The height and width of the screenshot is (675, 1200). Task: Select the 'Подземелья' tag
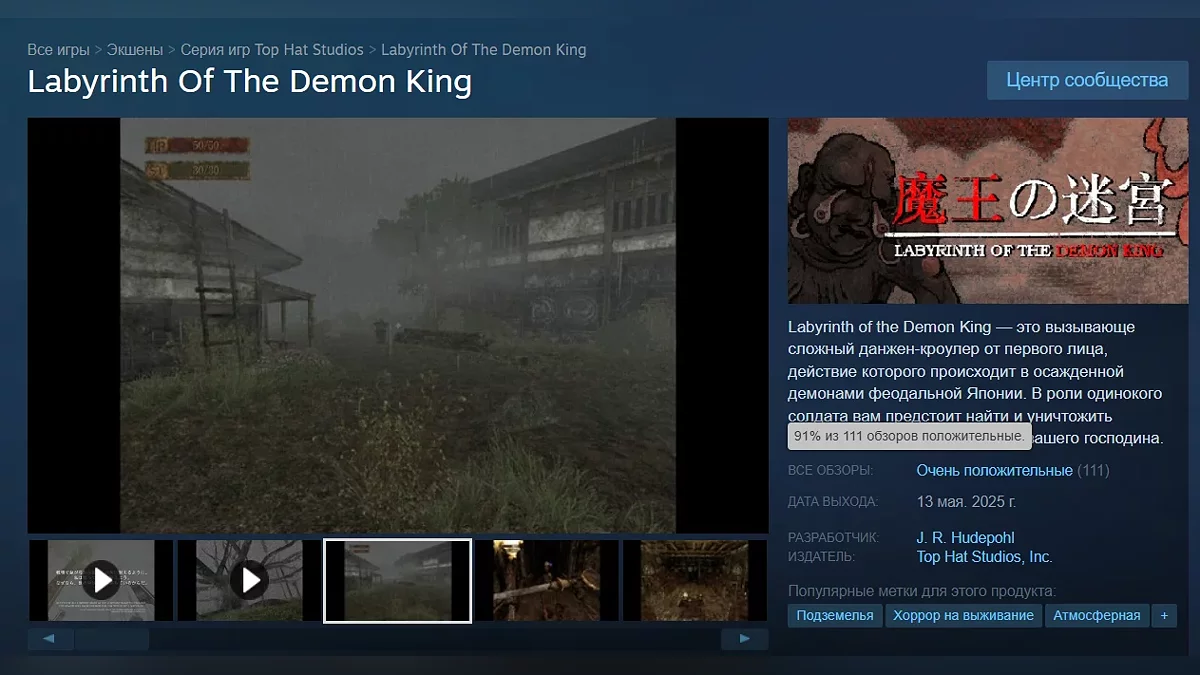coord(835,616)
